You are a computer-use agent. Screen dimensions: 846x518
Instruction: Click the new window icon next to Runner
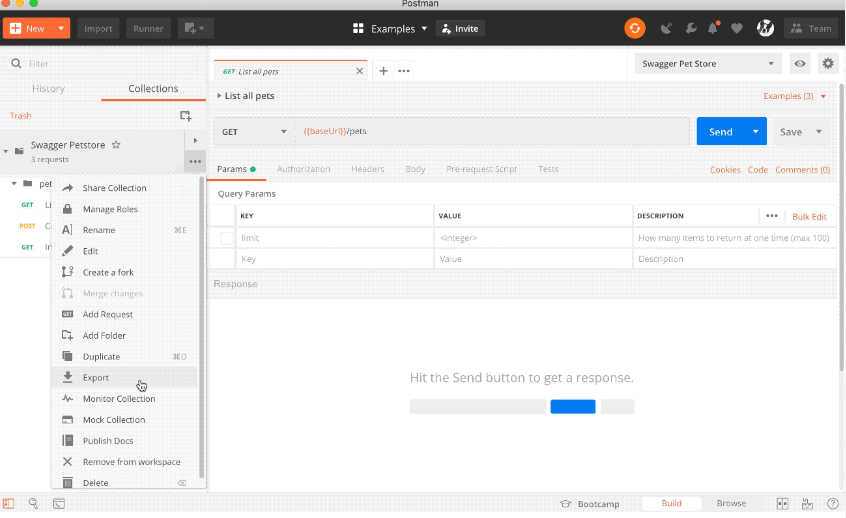[195, 29]
